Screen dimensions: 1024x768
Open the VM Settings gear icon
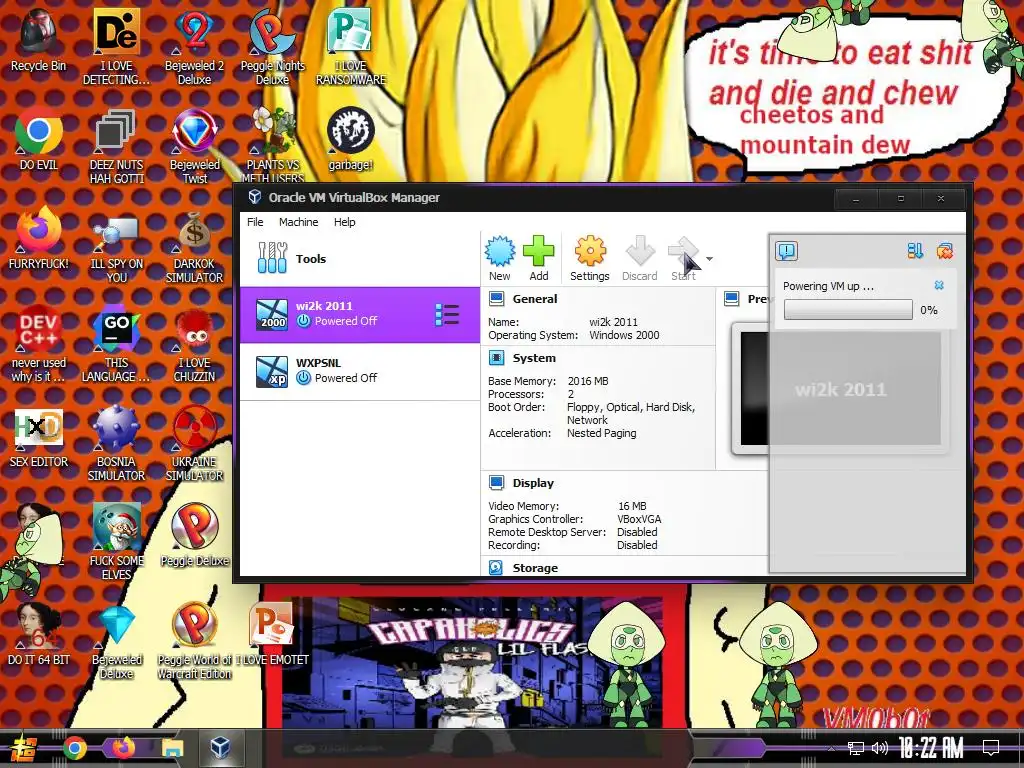pos(590,251)
